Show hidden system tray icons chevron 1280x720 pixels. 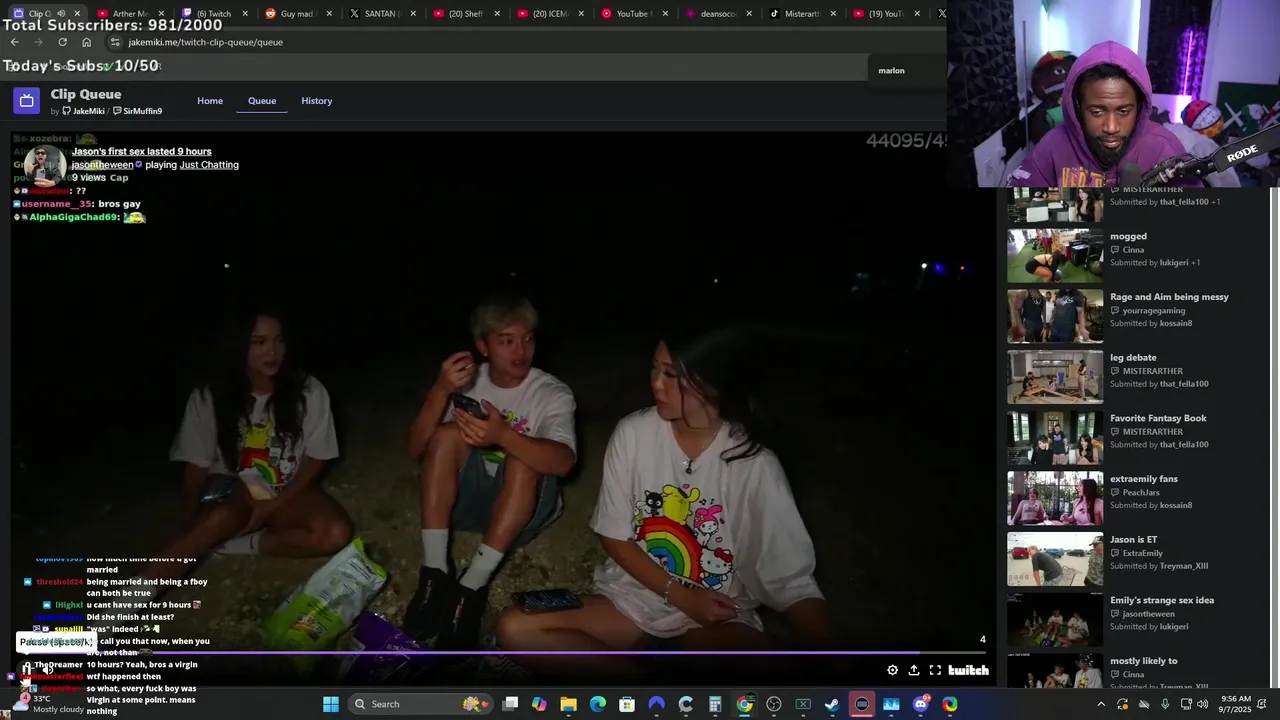tap(1101, 704)
